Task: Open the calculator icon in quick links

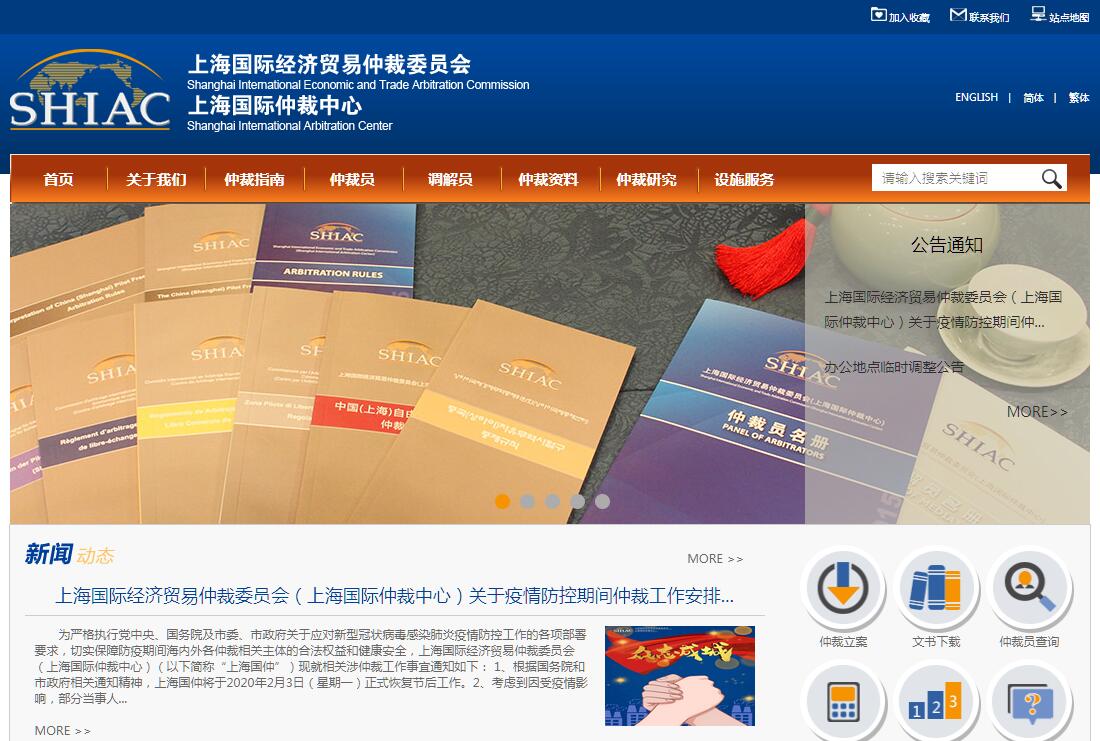Action: pos(843,704)
